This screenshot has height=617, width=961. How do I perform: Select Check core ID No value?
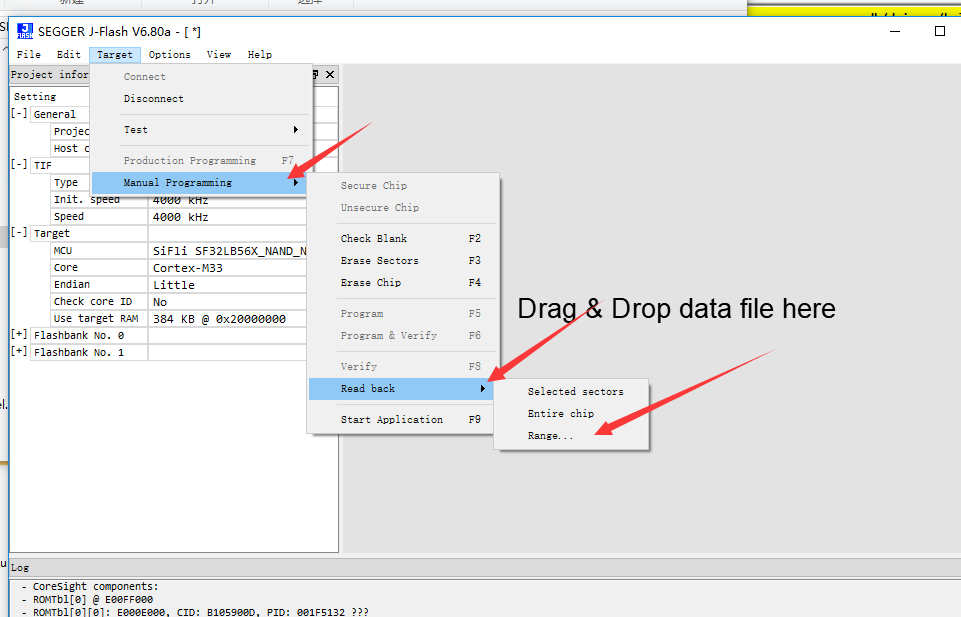[x=227, y=302]
